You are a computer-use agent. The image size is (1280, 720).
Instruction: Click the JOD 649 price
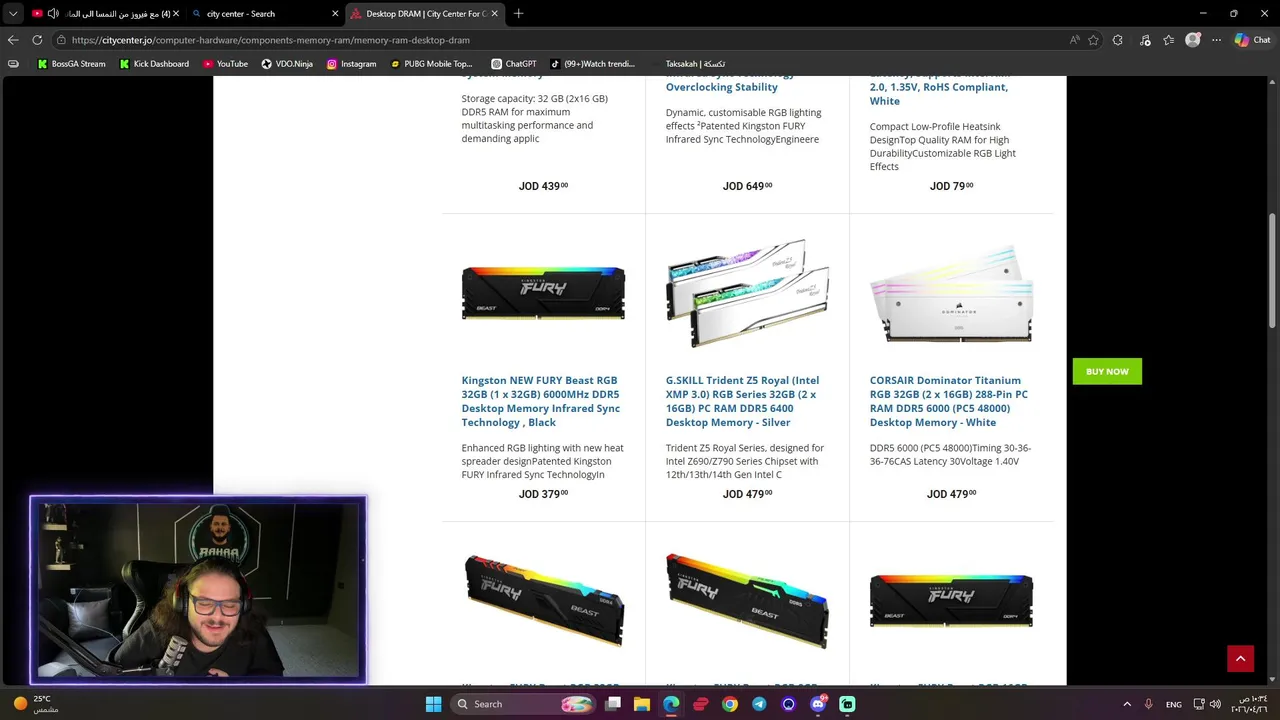coord(747,186)
